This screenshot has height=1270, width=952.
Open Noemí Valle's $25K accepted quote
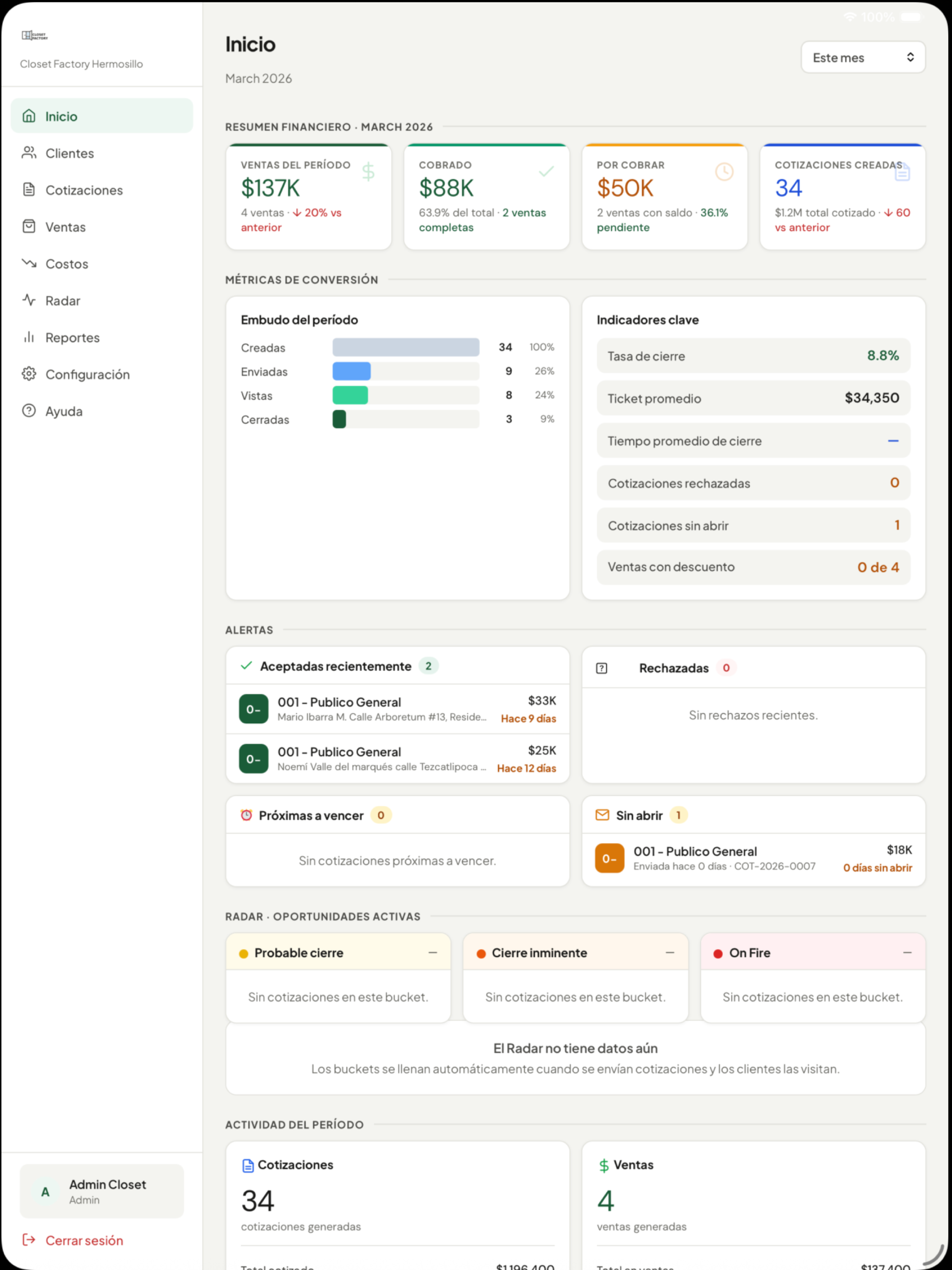tap(397, 759)
